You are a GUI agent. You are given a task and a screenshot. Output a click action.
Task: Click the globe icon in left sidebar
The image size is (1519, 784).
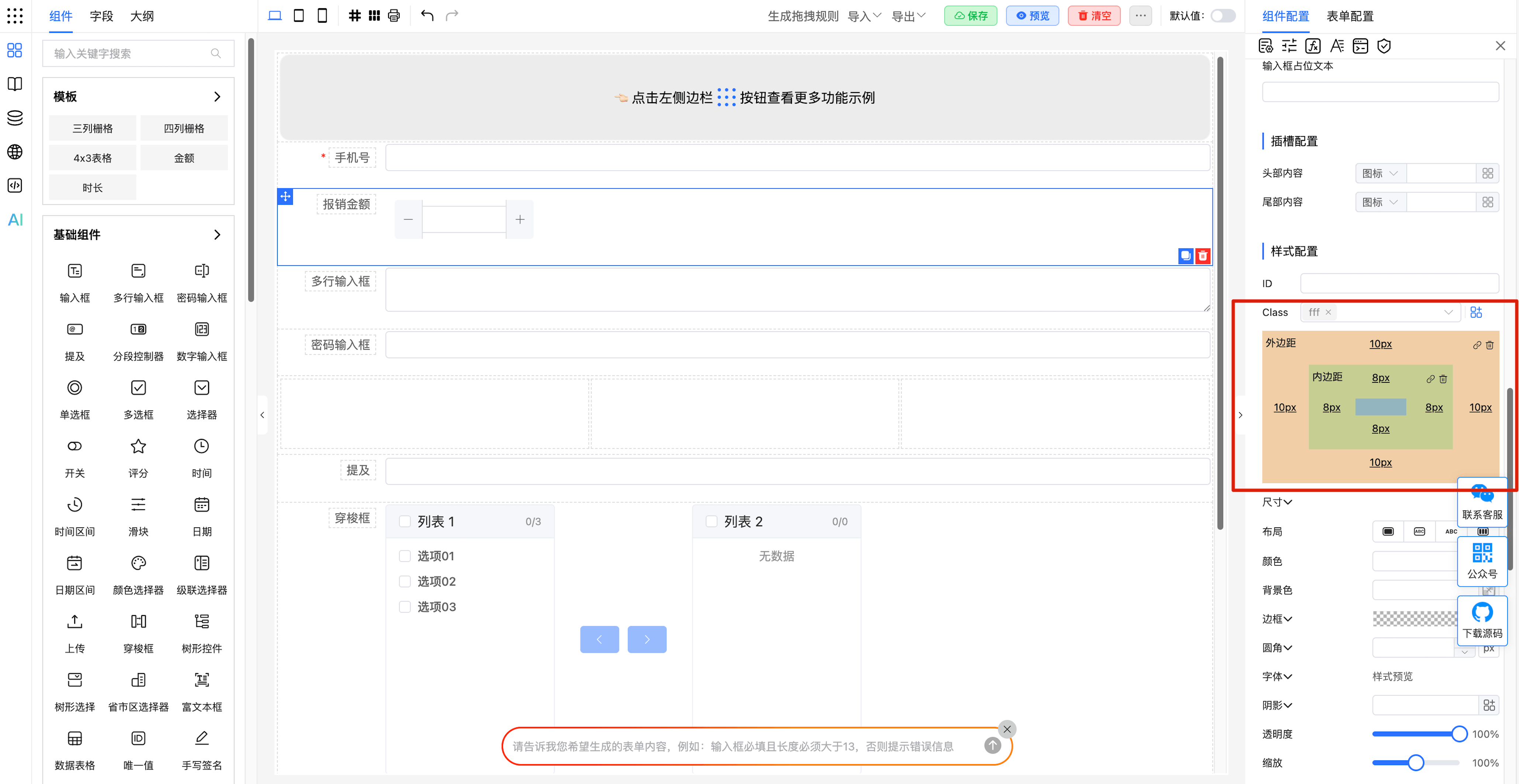pos(15,152)
